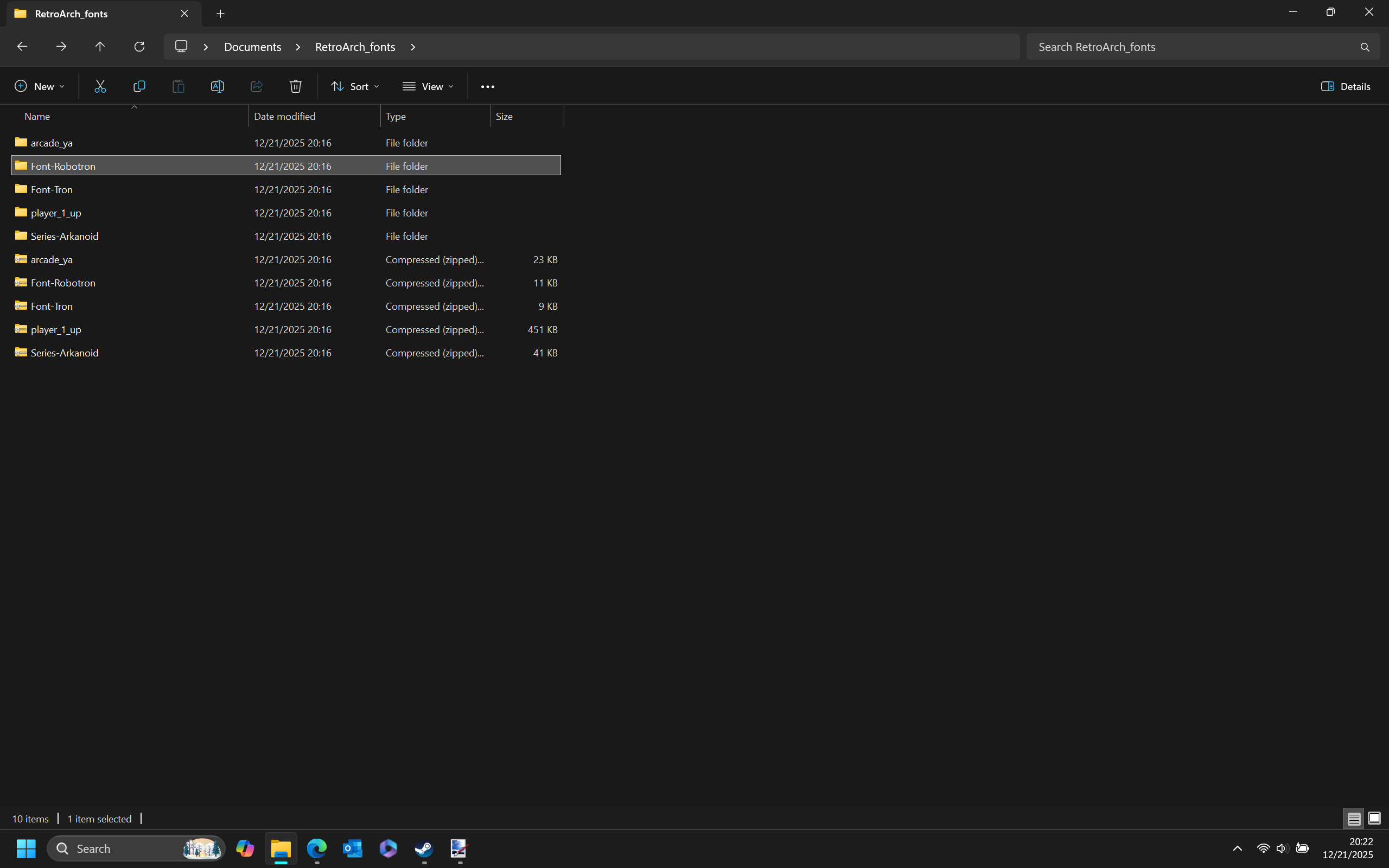1389x868 pixels.
Task: Select the player_1_up zipped file
Action: [56, 329]
